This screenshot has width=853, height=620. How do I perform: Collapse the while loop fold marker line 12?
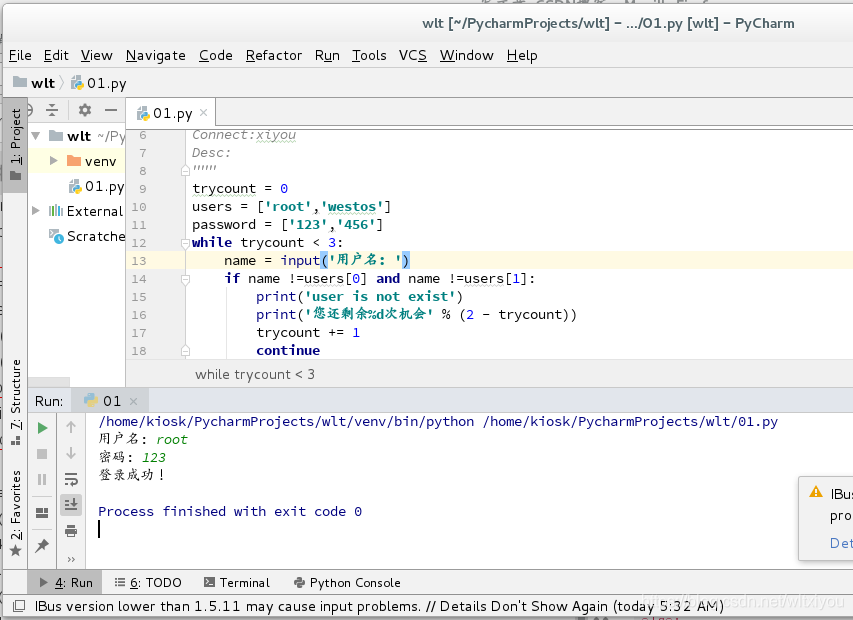(185, 243)
